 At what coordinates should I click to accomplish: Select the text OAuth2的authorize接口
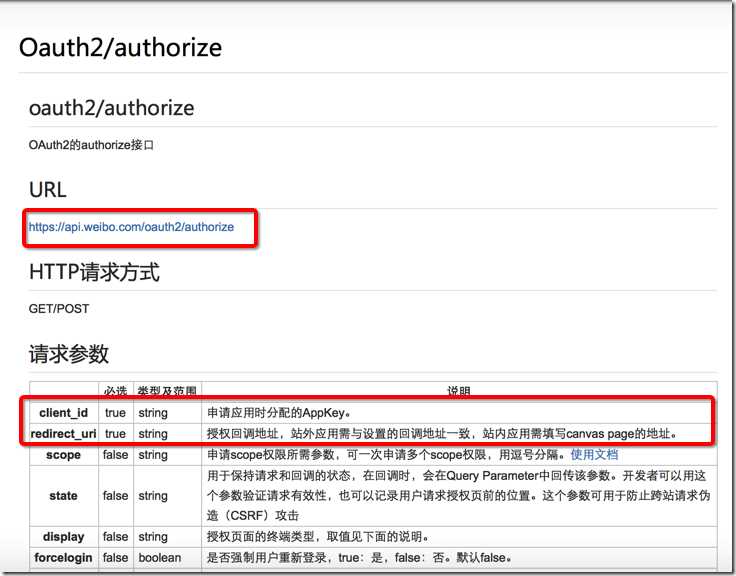[x=91, y=145]
